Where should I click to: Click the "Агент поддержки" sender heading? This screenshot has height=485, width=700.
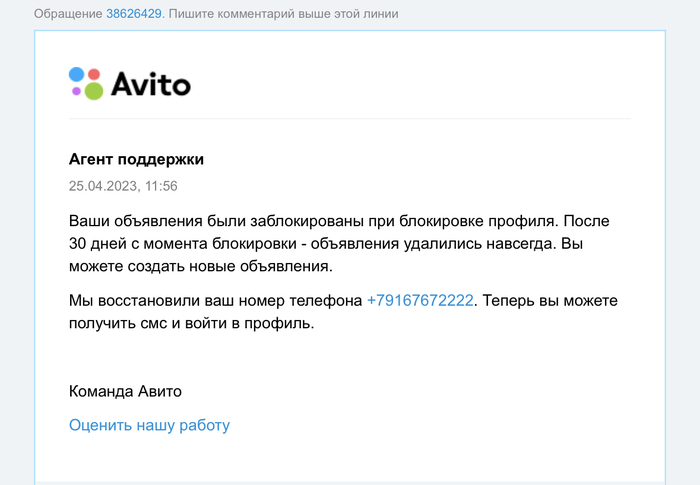pyautogui.click(x=136, y=160)
